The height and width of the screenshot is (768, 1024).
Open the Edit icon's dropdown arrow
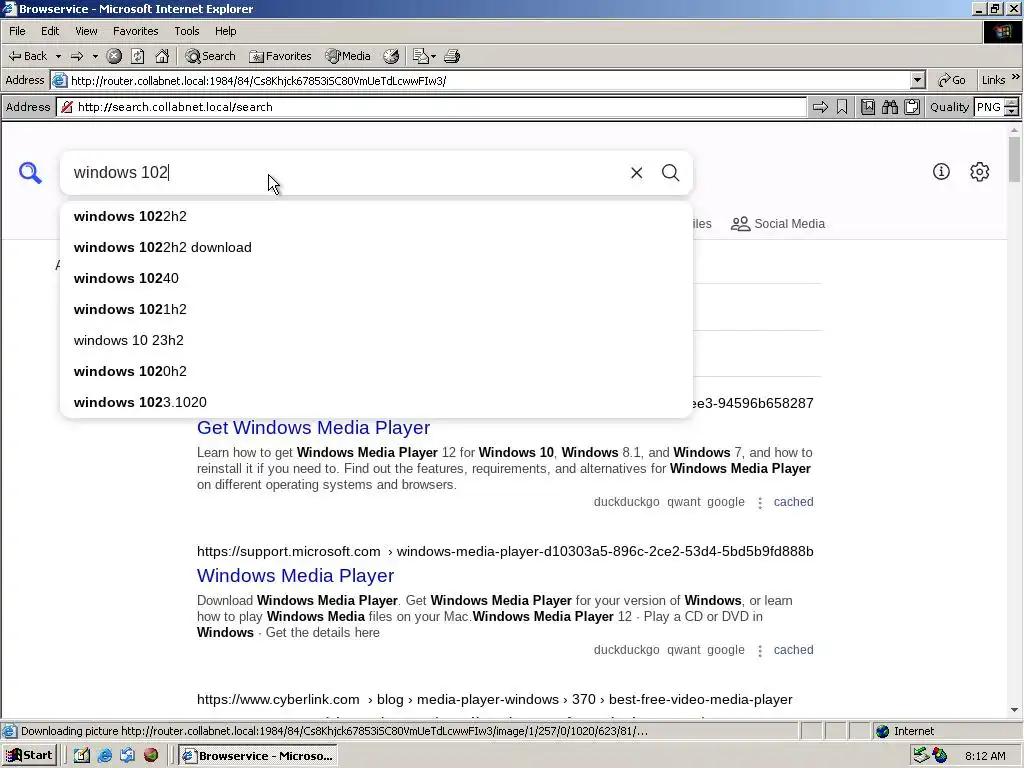tap(433, 56)
